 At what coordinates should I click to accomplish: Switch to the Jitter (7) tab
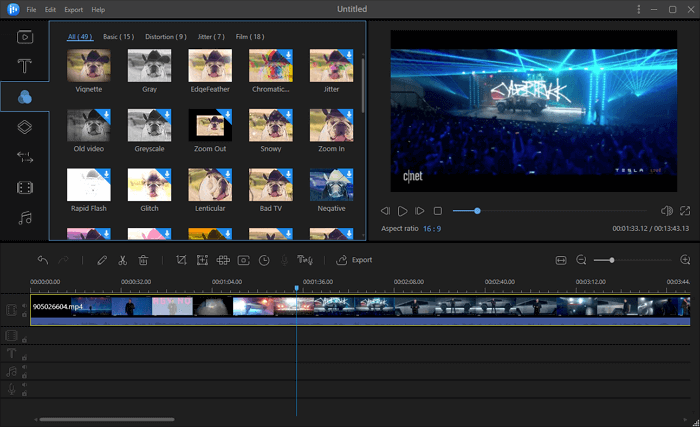211,37
